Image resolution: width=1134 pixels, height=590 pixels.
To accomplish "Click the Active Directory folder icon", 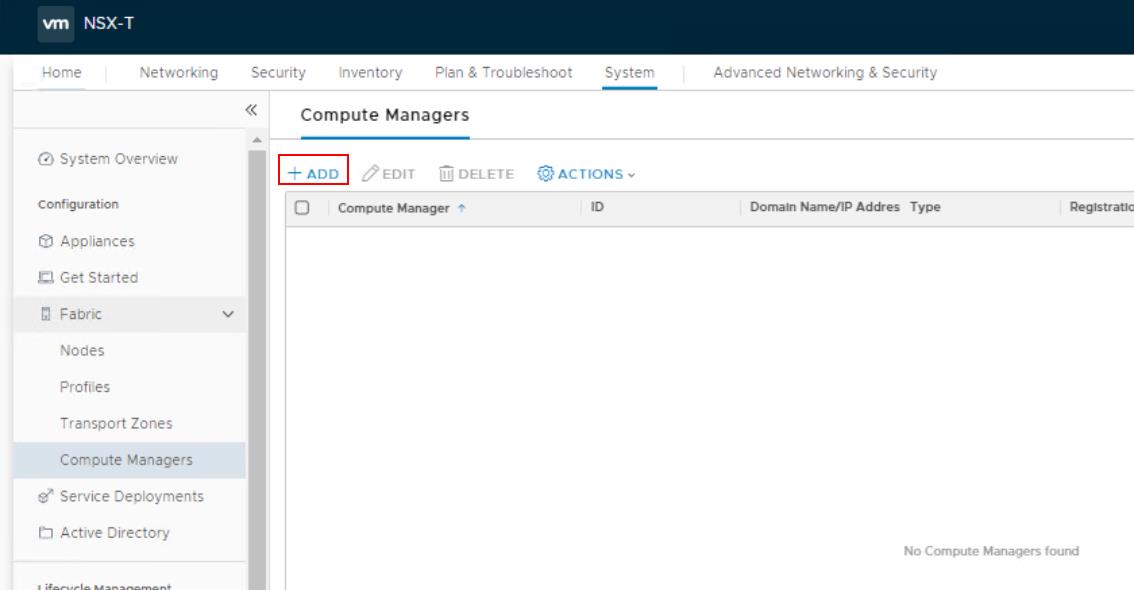I will [46, 533].
